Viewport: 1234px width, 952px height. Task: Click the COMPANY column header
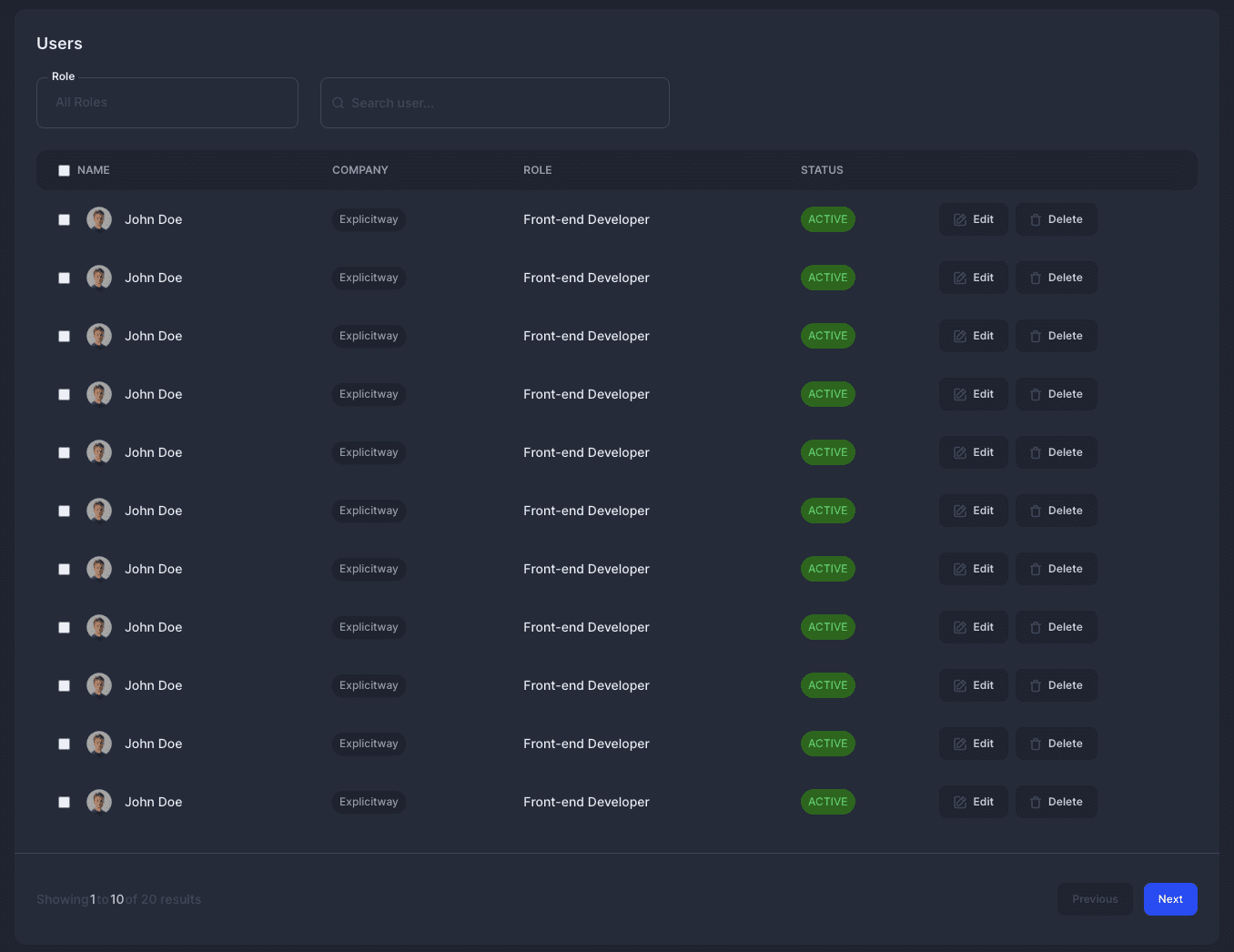coord(359,170)
